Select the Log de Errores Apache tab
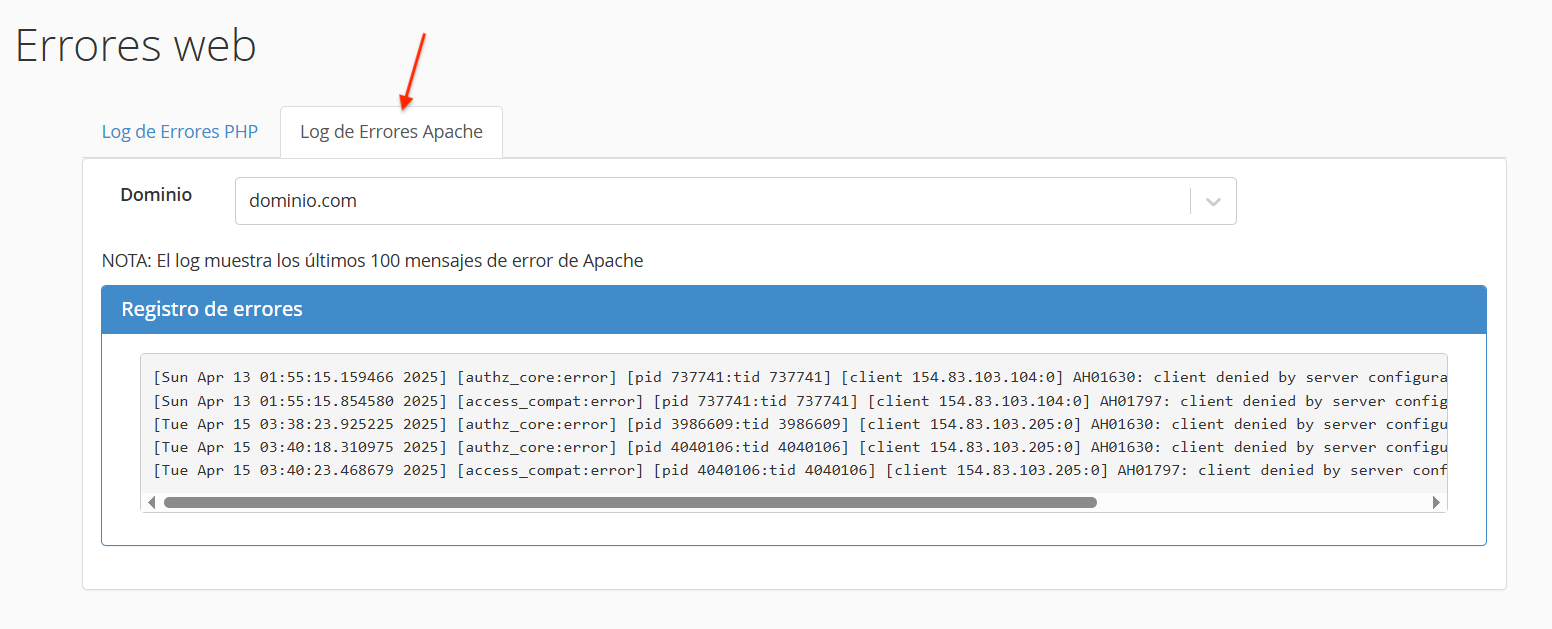The image size is (1552, 629). point(391,132)
